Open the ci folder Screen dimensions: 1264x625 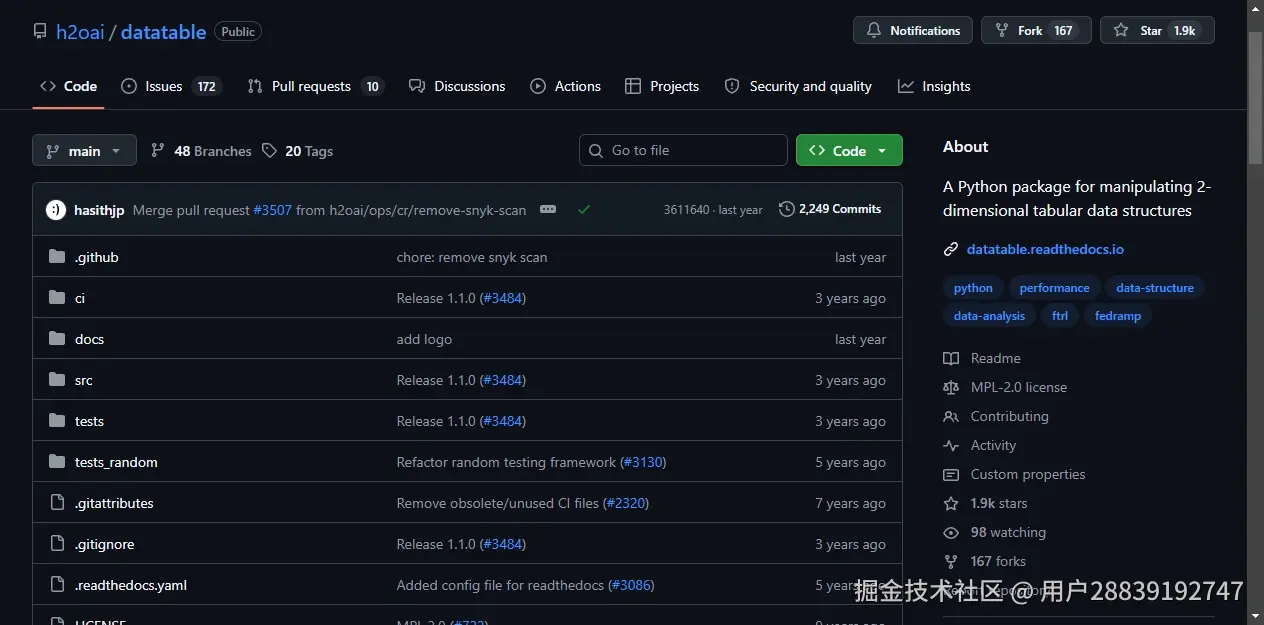[x=80, y=298]
